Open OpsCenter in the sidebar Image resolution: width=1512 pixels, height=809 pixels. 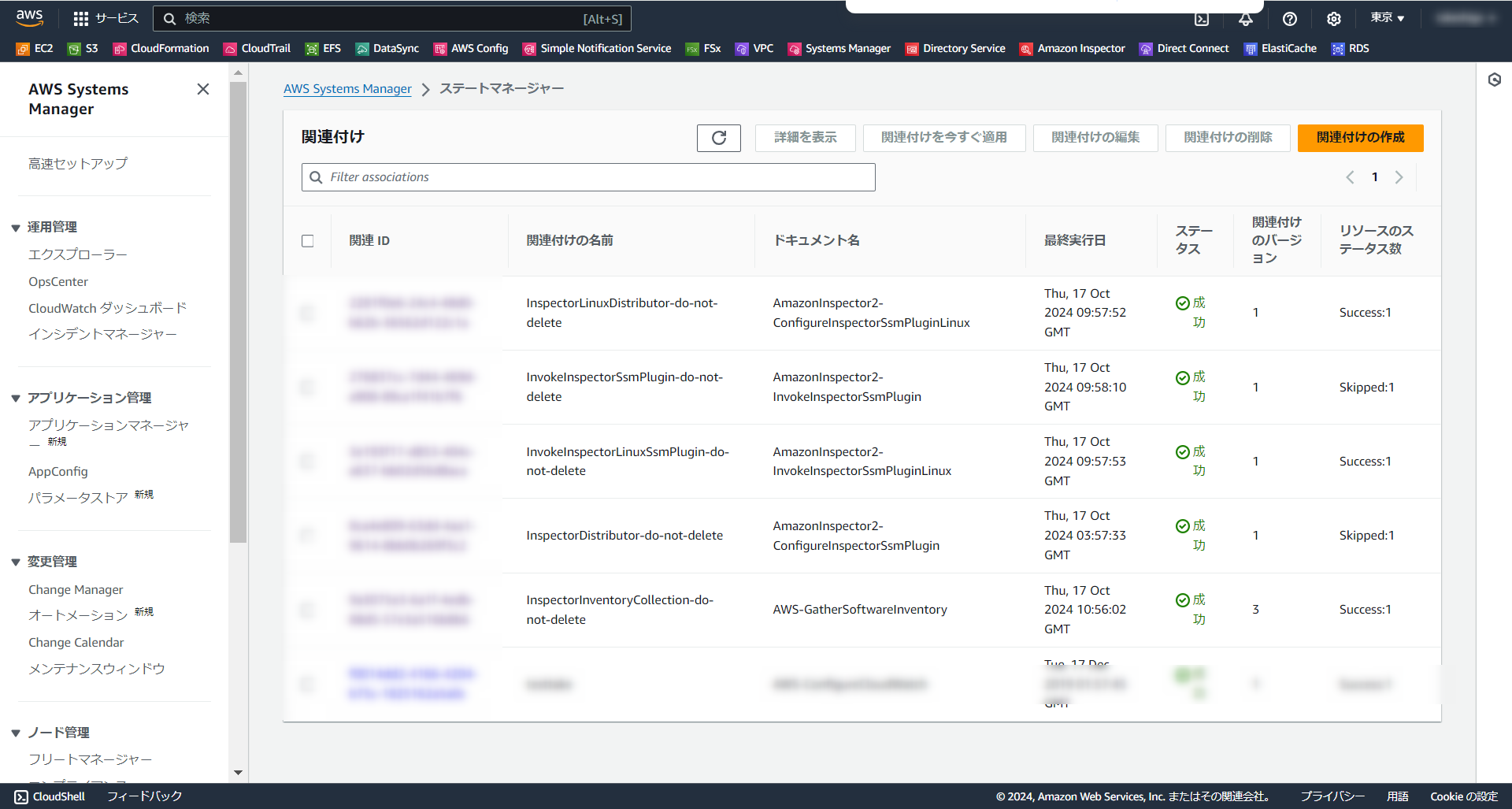(58, 281)
